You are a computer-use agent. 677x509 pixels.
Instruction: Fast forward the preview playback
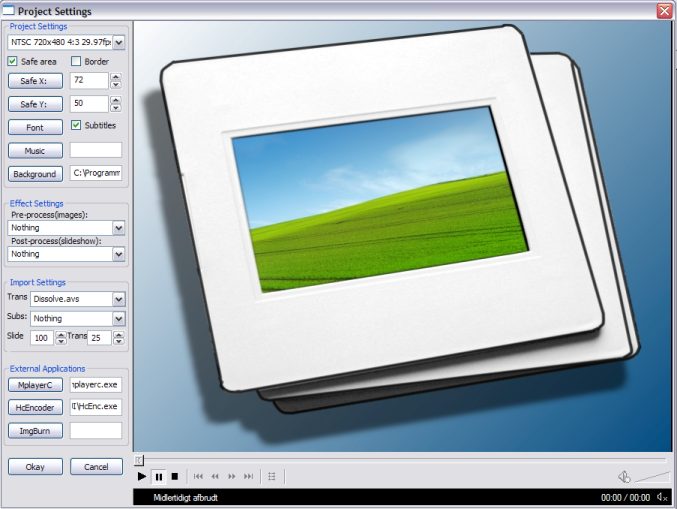point(232,477)
